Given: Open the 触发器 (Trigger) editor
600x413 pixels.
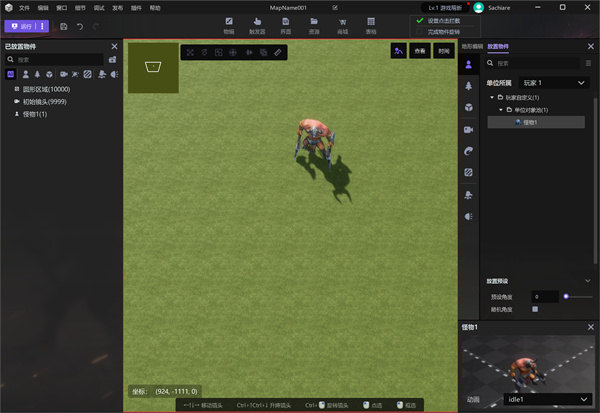Looking at the screenshot, I should 257,24.
